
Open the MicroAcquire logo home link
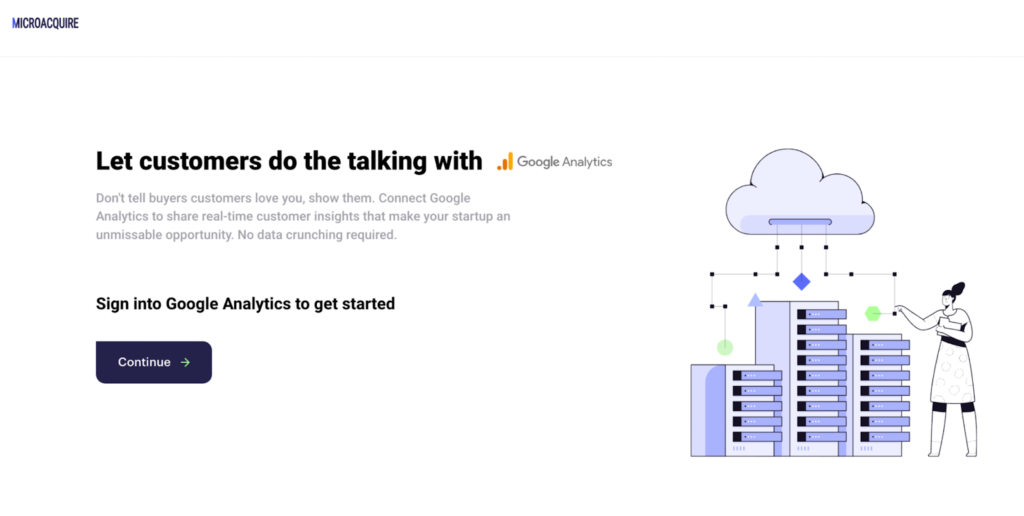45,24
